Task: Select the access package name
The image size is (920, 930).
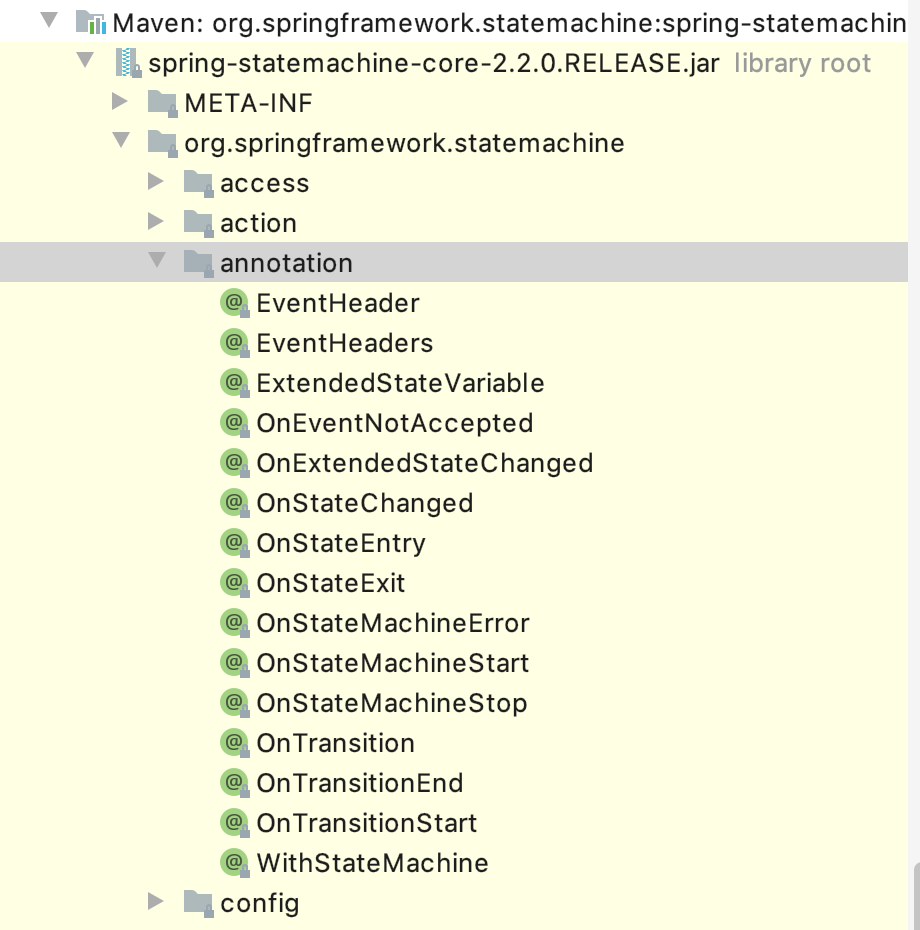Action: (265, 184)
